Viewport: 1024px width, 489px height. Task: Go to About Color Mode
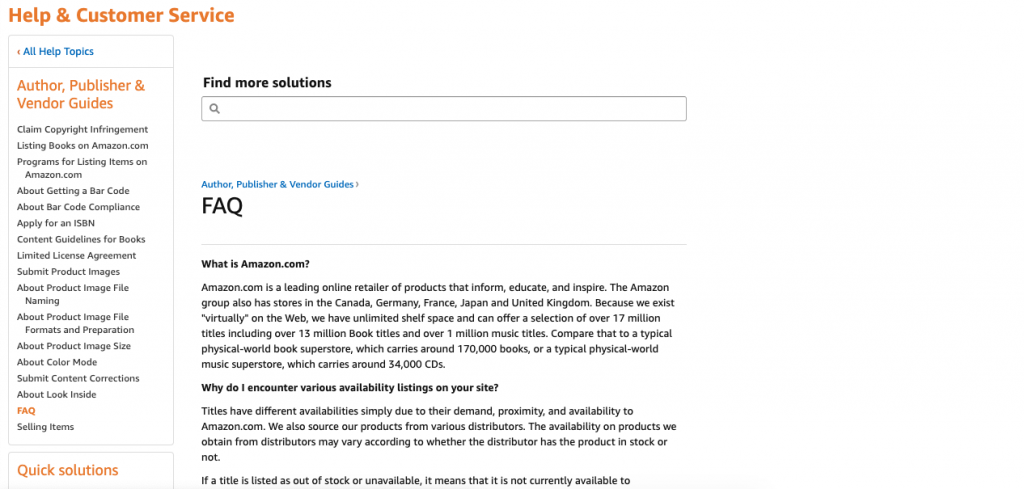point(57,362)
